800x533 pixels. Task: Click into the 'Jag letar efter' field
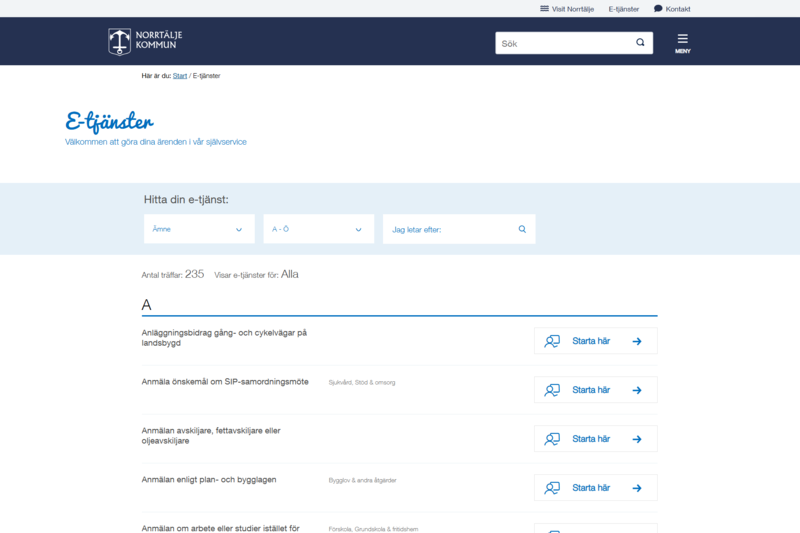point(450,229)
